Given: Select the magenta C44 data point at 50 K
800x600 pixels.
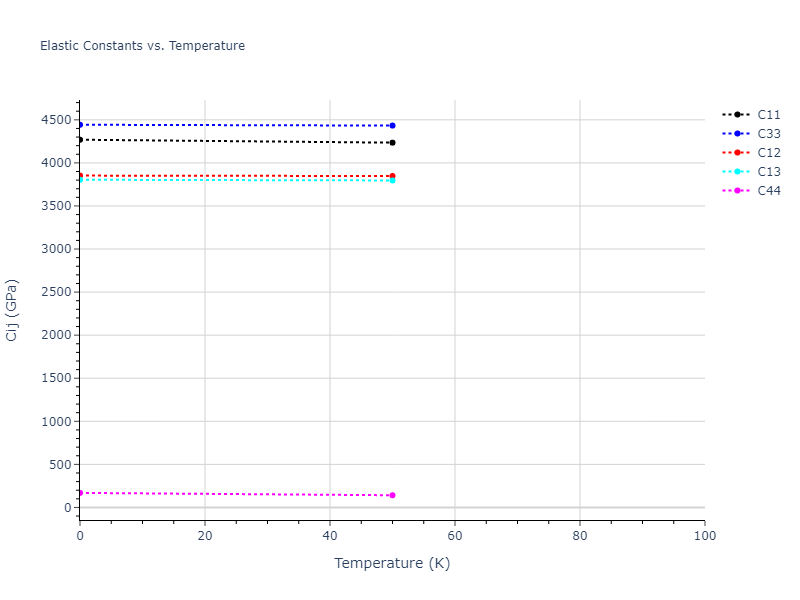Looking at the screenshot, I should pos(392,495).
